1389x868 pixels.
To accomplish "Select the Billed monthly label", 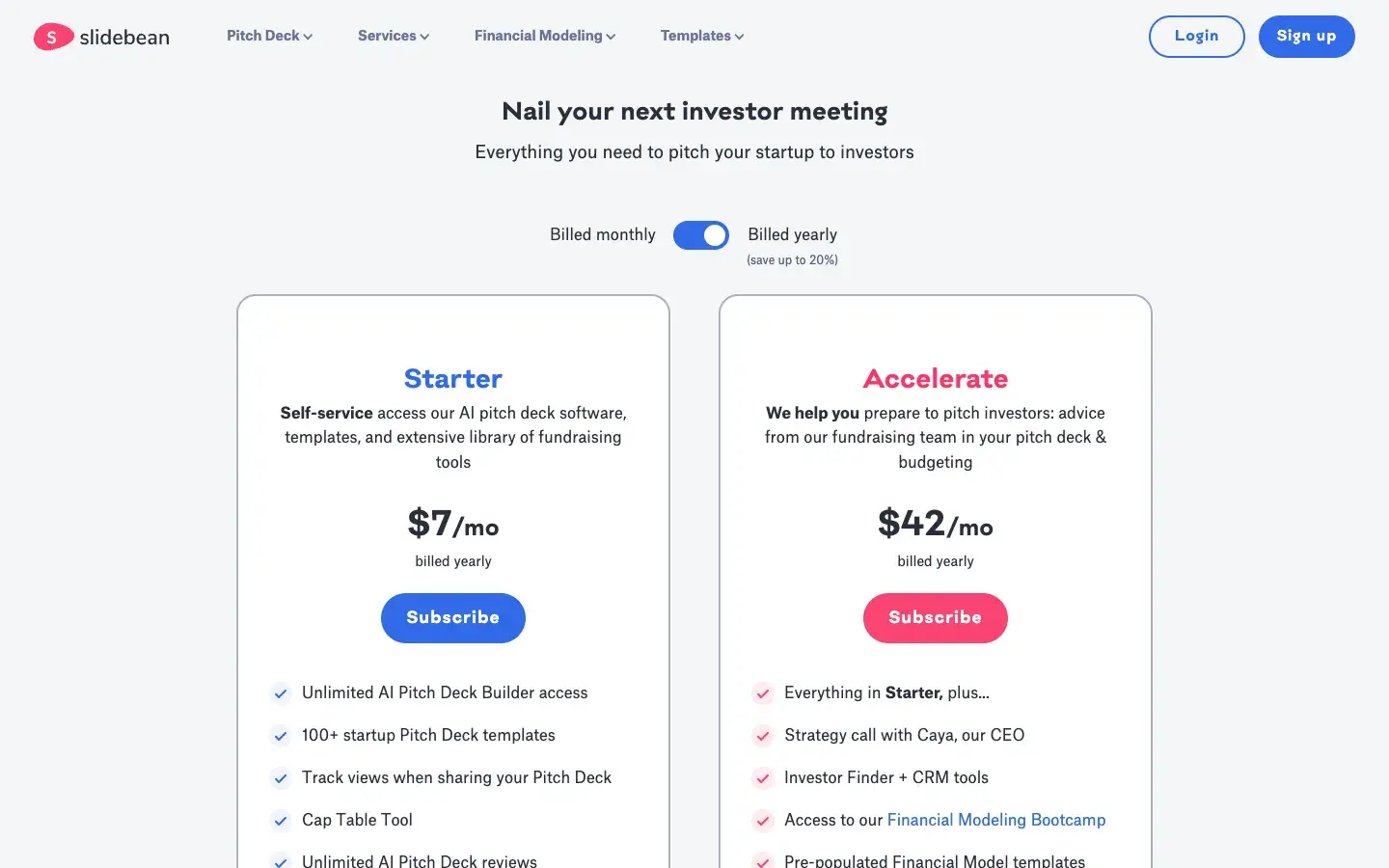I will [x=602, y=234].
